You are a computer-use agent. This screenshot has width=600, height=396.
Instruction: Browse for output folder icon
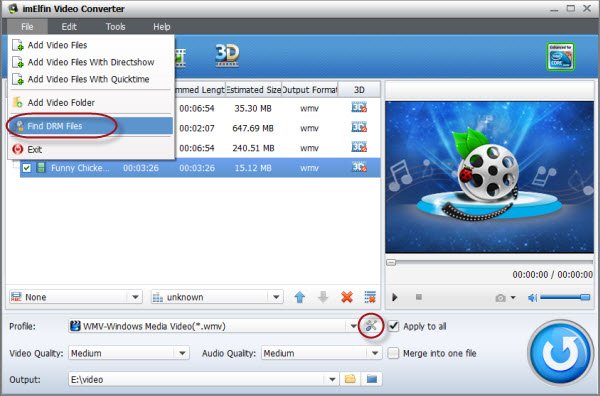pos(350,379)
